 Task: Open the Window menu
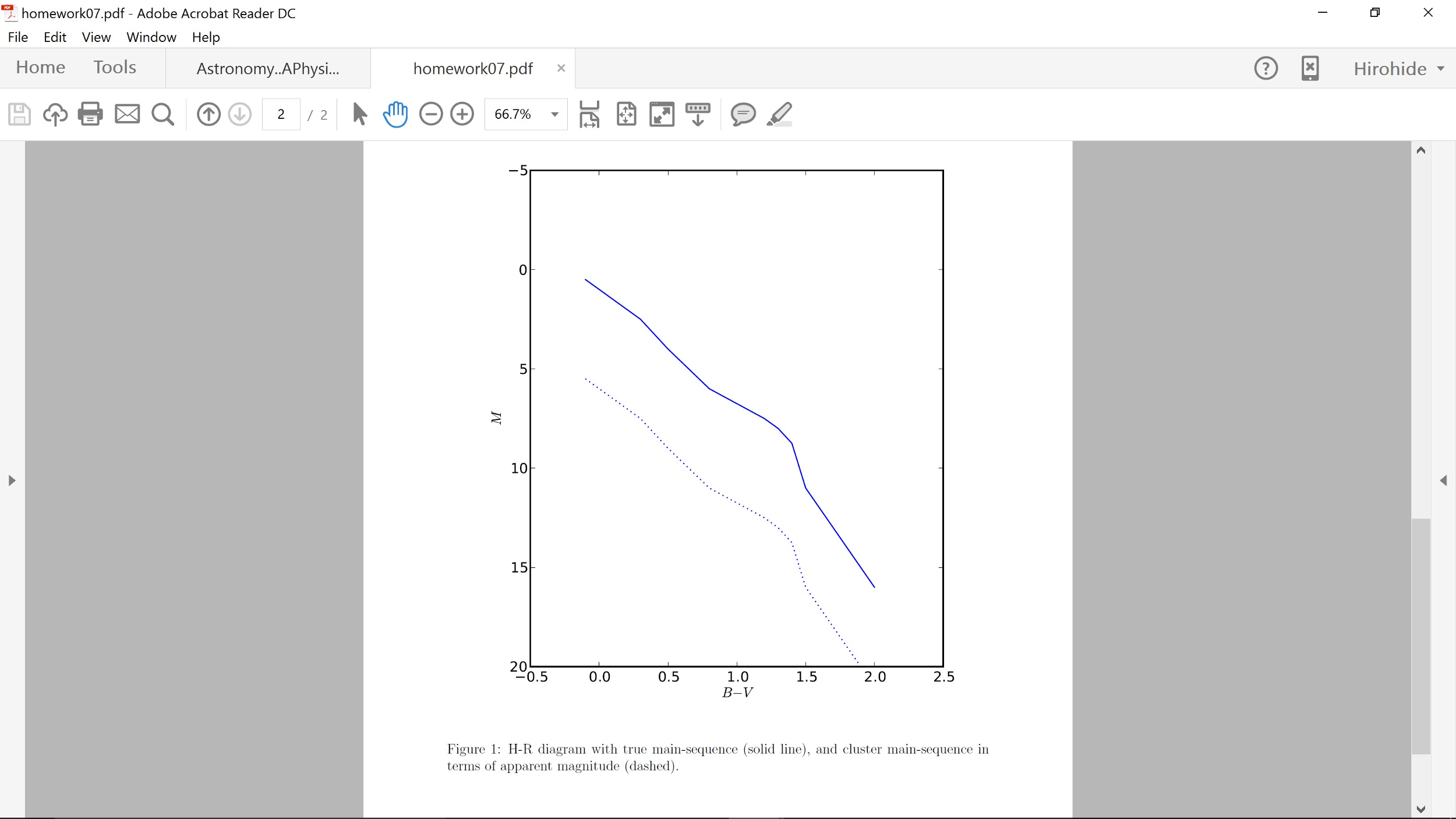[151, 37]
